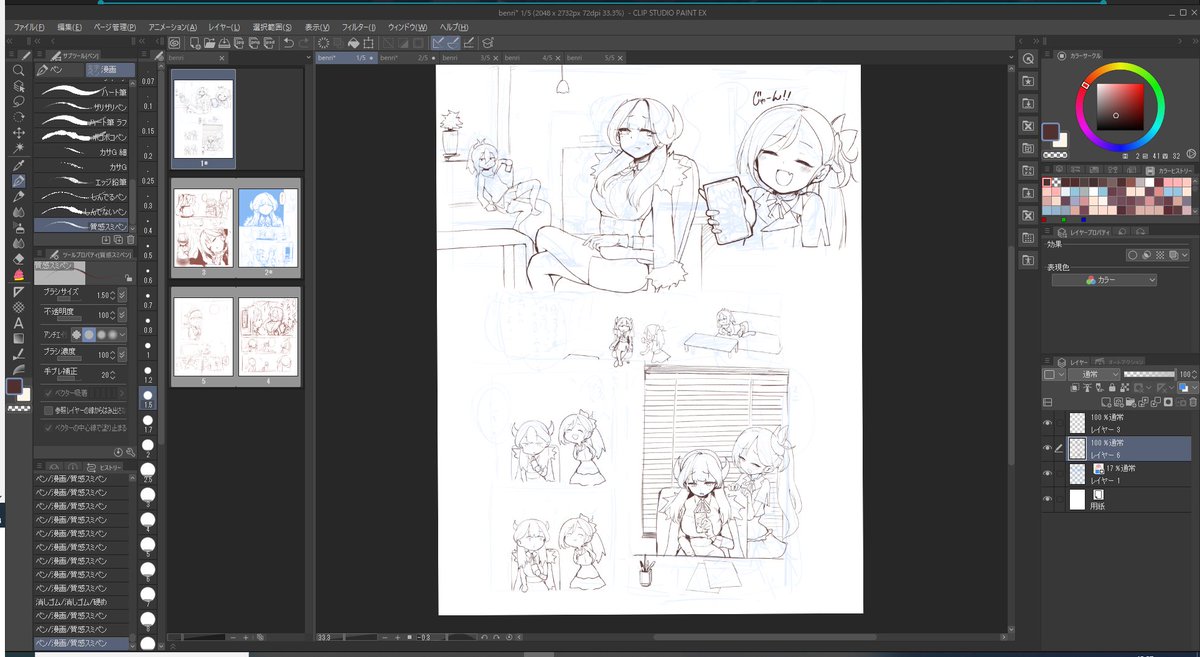Screen dimensions: 1200x657
Task: Select 消しゴム entry in history list
Action: tap(83, 601)
